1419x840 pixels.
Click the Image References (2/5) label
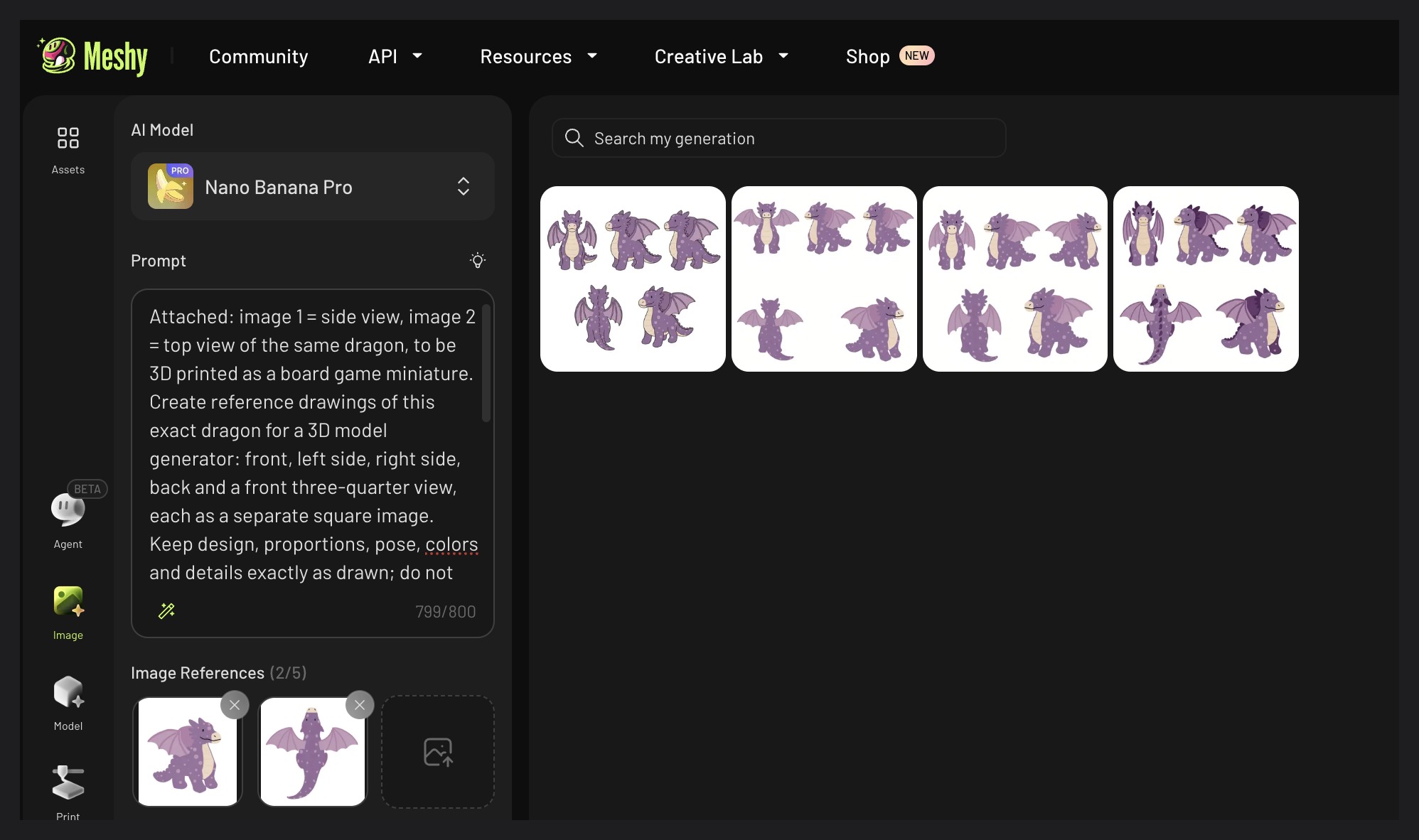click(219, 673)
